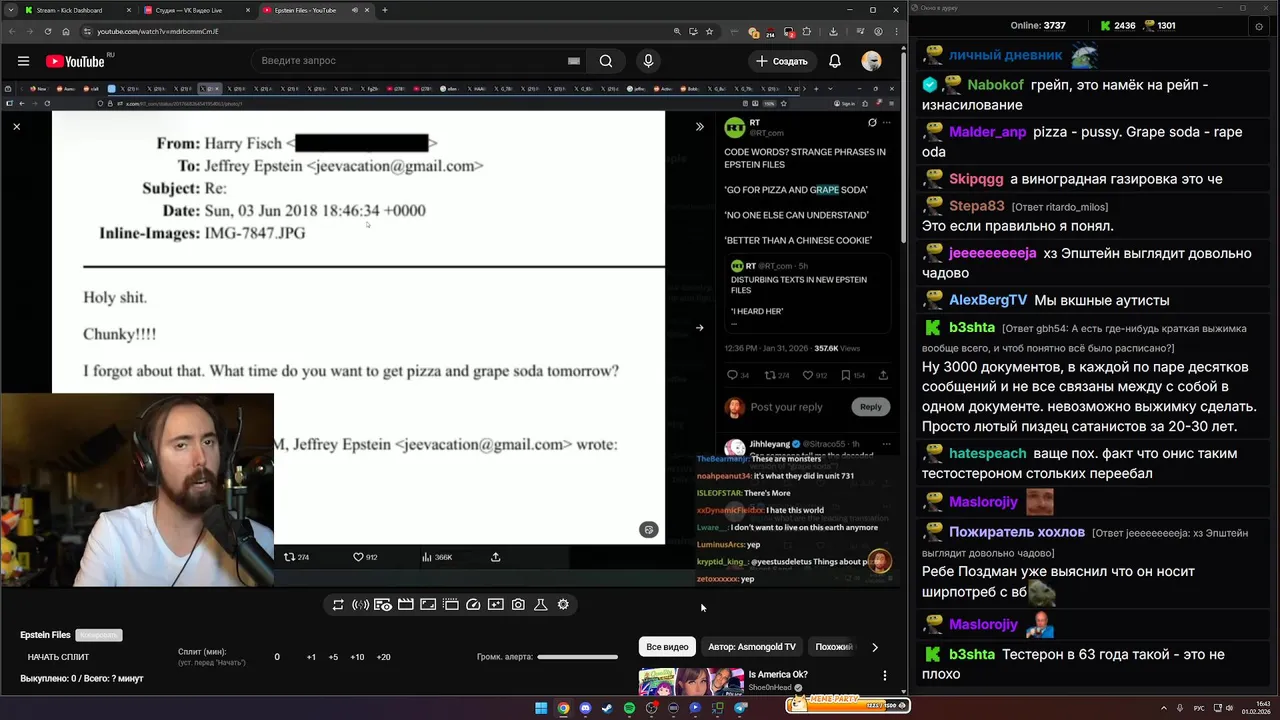
Task: Click AlexBergTV username in chat window
Action: click(988, 300)
